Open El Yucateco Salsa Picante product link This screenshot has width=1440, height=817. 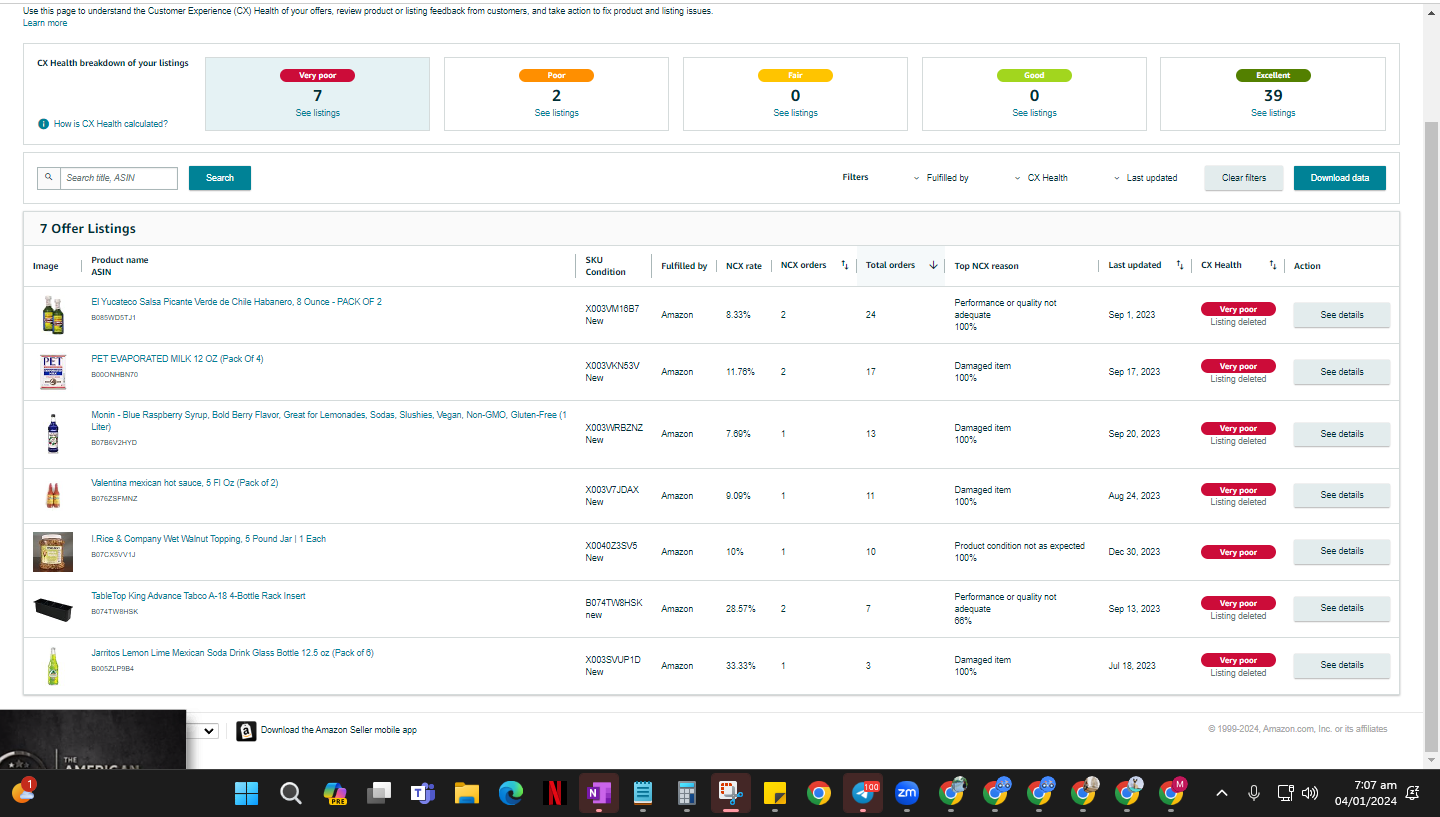point(236,302)
